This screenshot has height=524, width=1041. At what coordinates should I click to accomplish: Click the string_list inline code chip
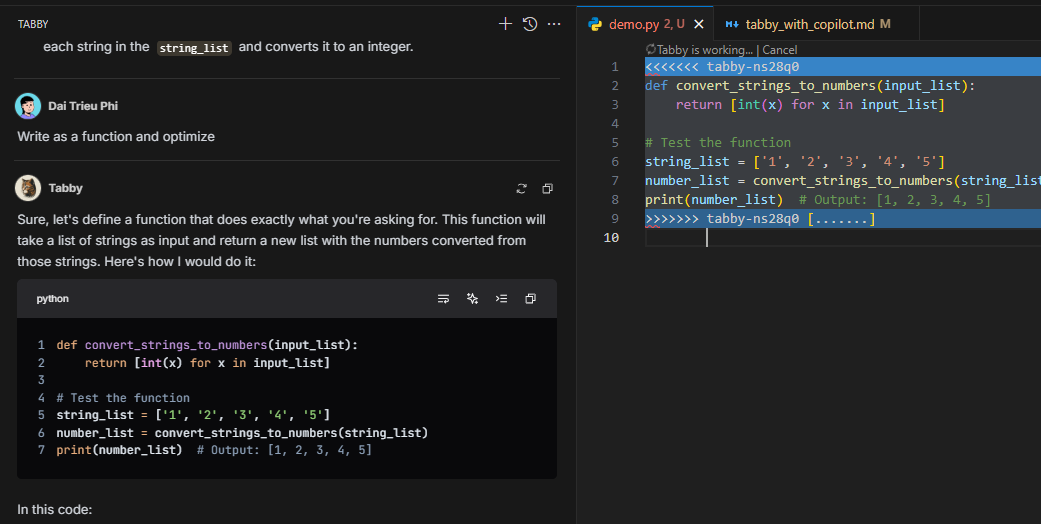[x=194, y=47]
